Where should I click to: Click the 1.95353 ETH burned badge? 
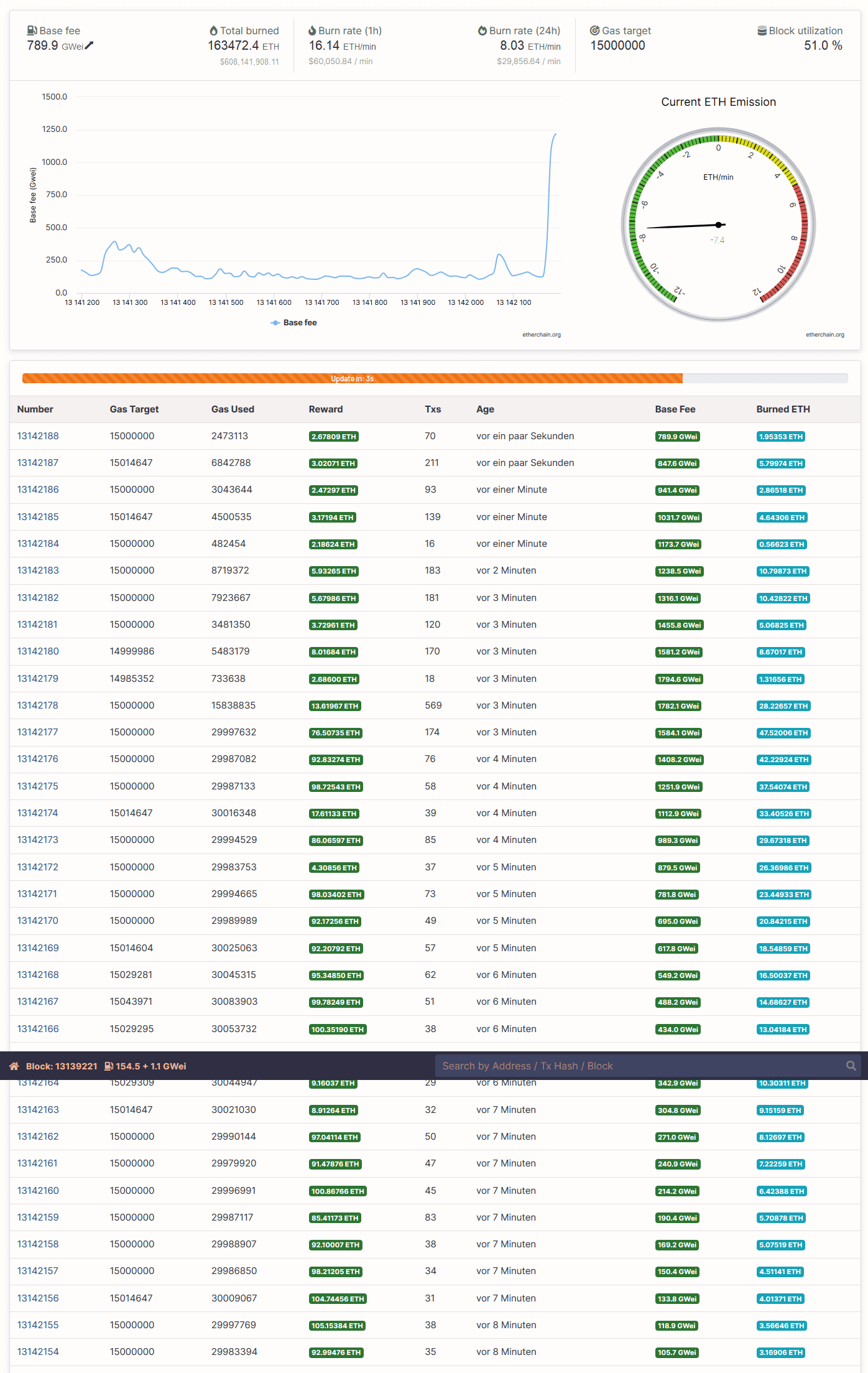[x=781, y=437]
